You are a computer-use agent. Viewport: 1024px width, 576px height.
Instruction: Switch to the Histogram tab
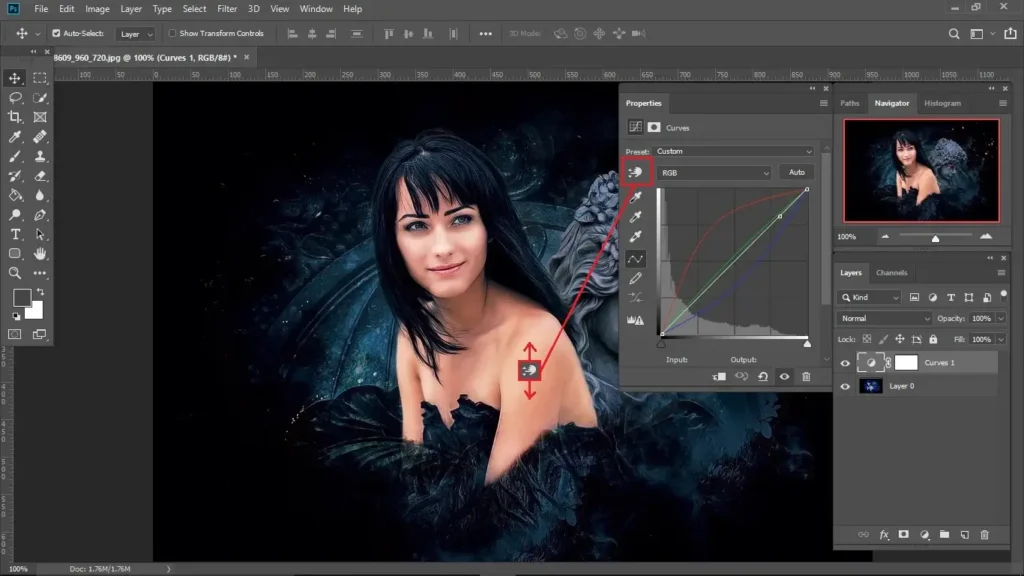click(x=942, y=103)
